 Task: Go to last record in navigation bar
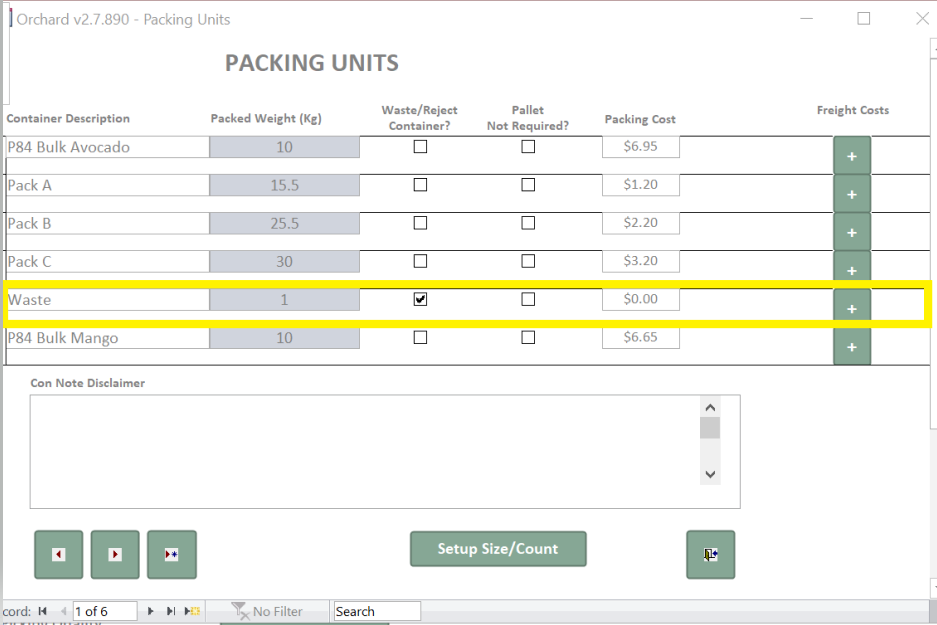171,611
